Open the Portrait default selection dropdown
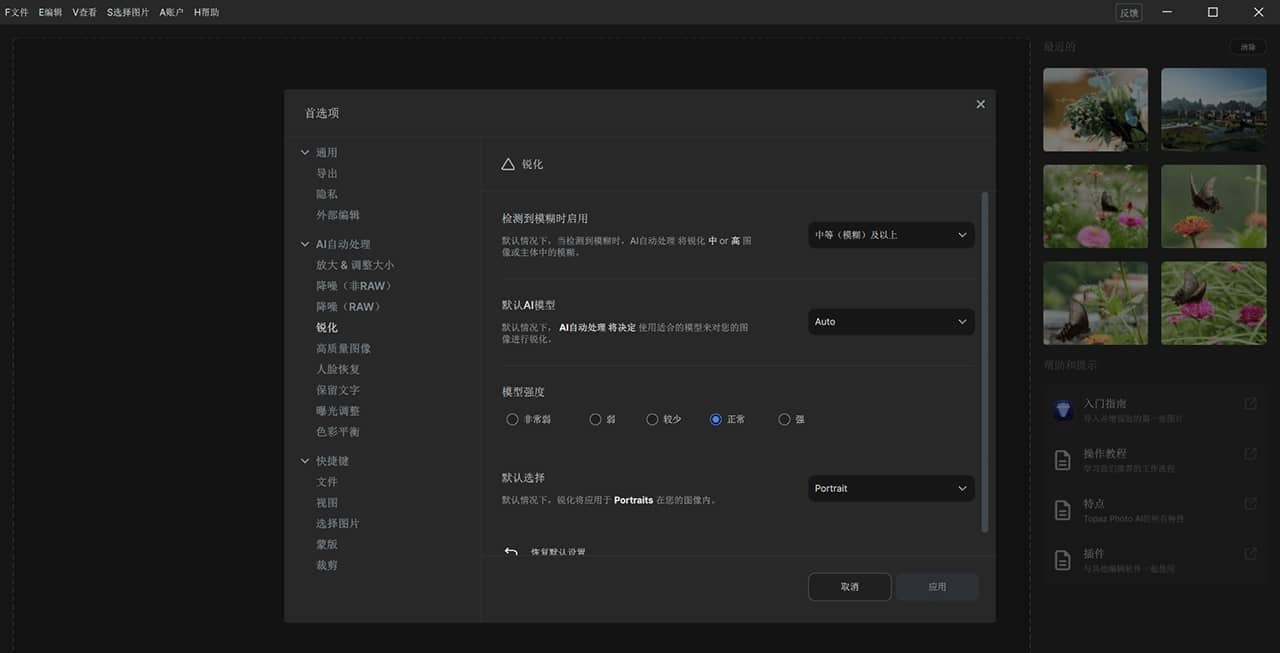Image resolution: width=1280 pixels, height=653 pixels. click(891, 488)
